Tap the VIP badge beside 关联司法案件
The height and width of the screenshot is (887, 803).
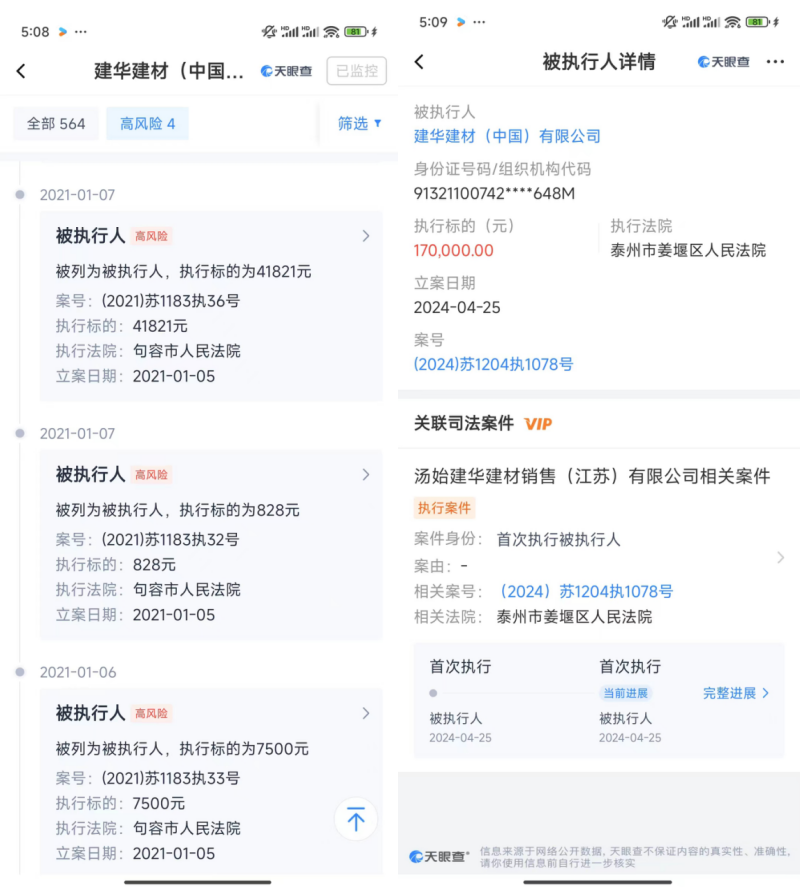coord(538,424)
